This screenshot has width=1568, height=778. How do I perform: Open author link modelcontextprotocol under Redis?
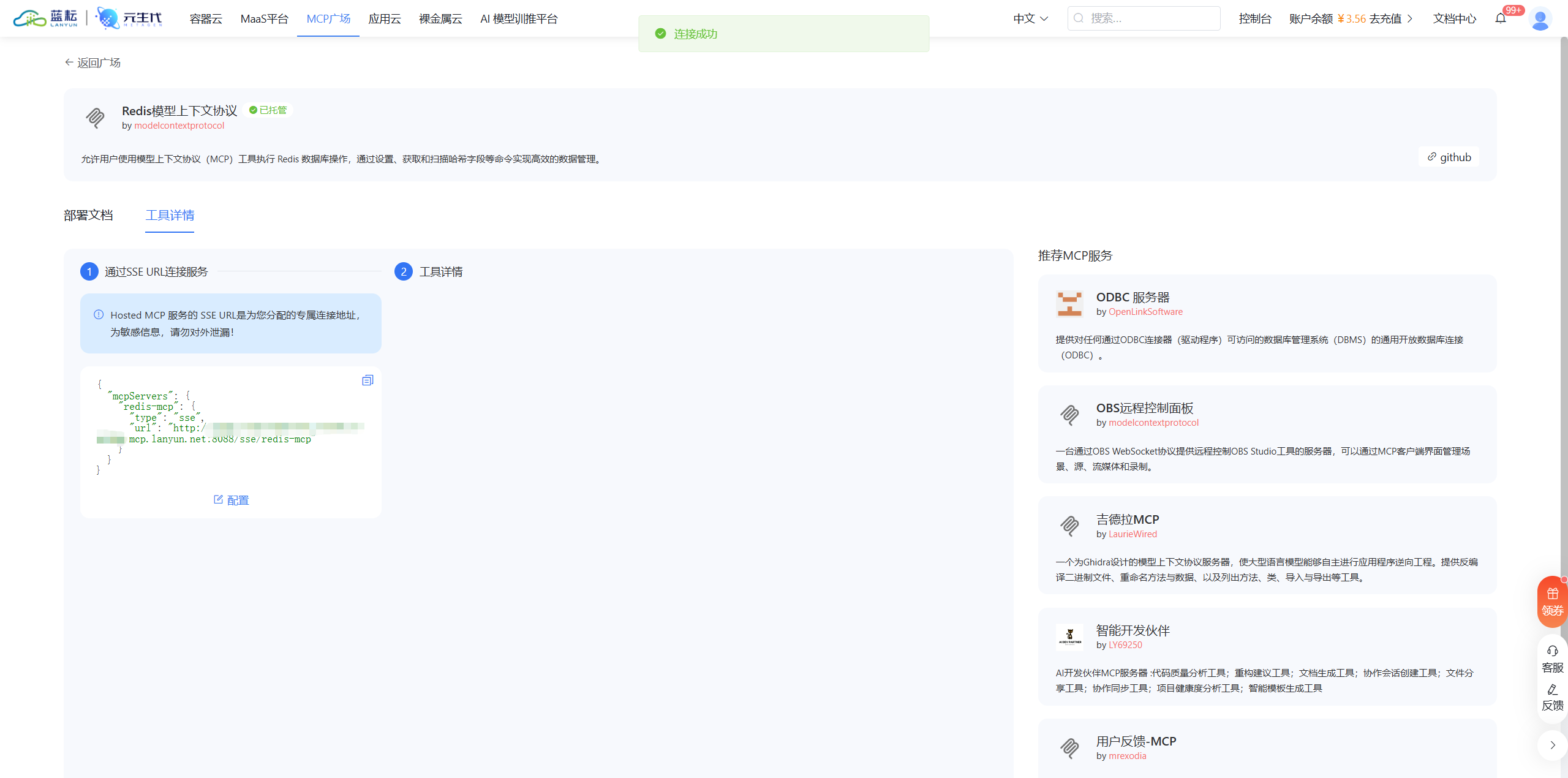[x=179, y=126]
